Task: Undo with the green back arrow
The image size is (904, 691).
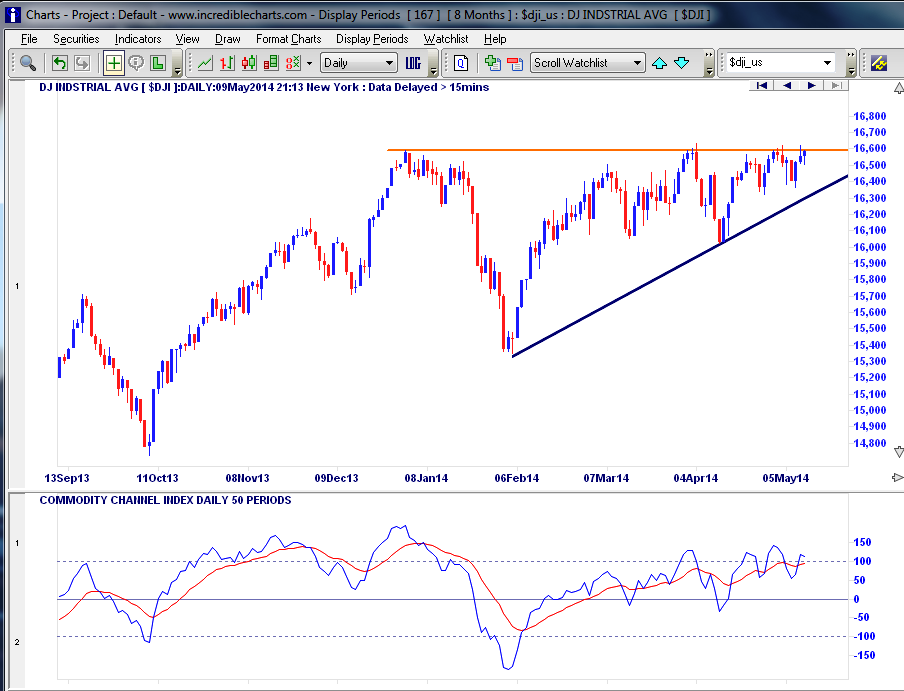Action: coord(59,63)
